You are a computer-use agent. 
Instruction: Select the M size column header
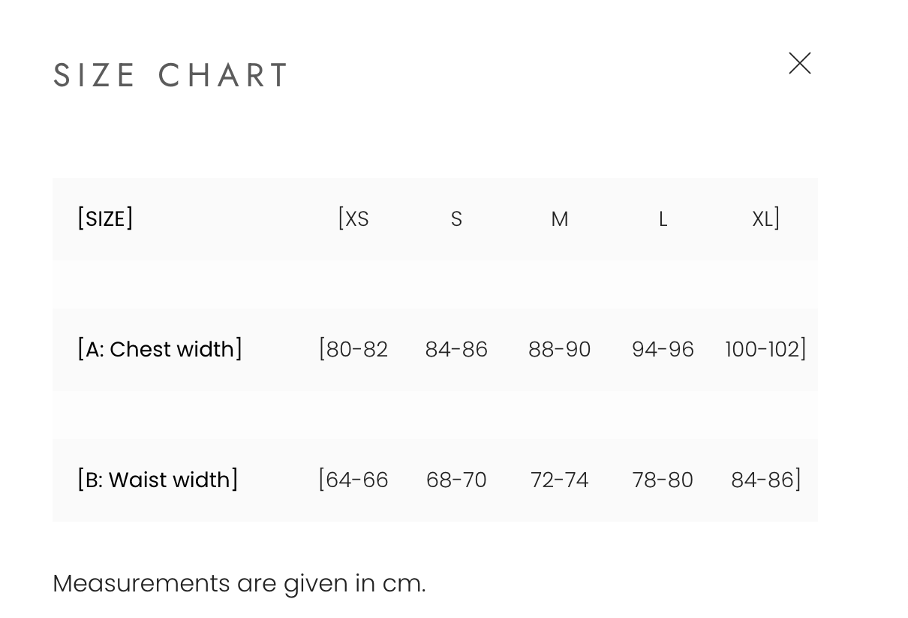[559, 219]
